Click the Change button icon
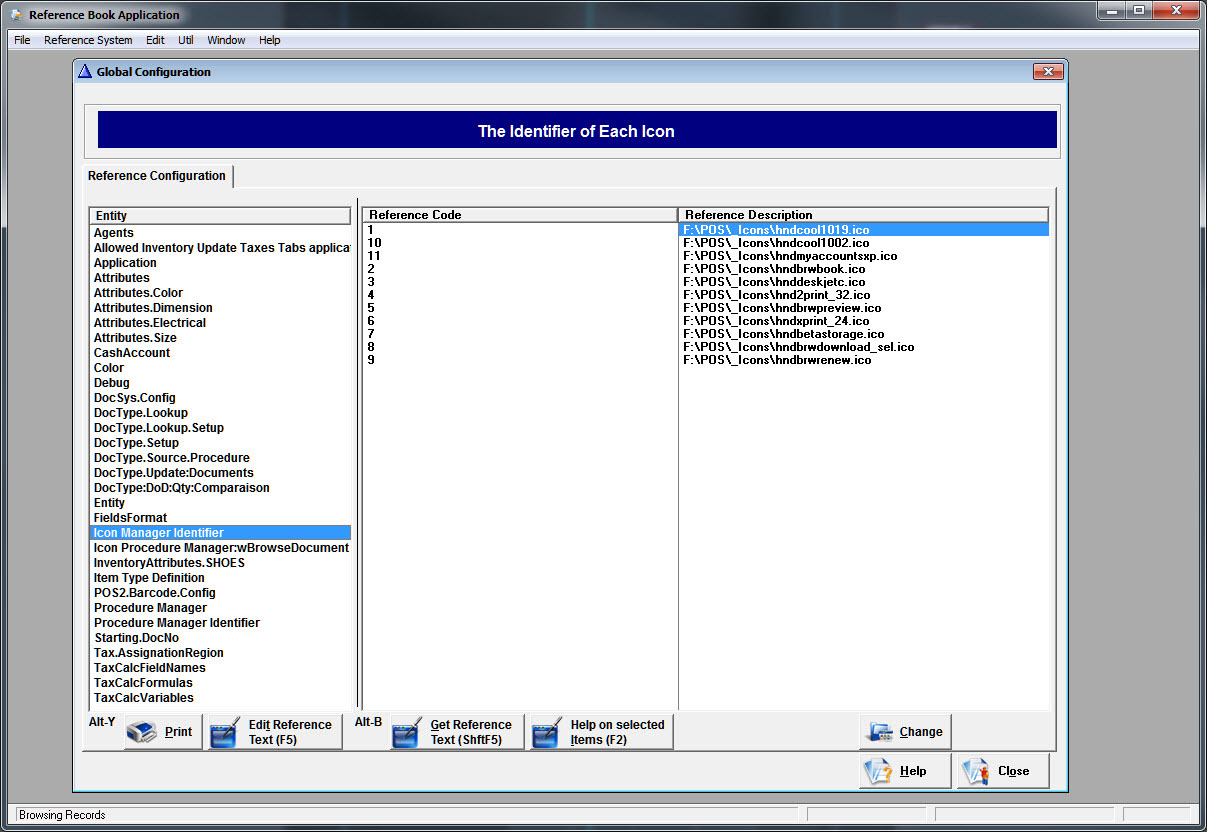Screen dimensions: 1207x832 coord(880,732)
